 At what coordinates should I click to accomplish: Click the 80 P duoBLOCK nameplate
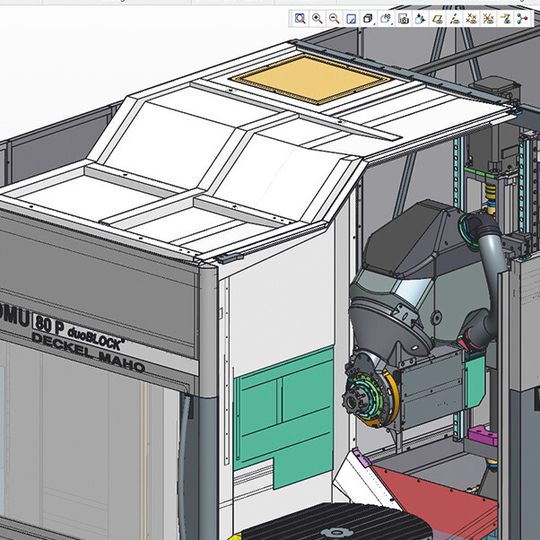(x=78, y=331)
